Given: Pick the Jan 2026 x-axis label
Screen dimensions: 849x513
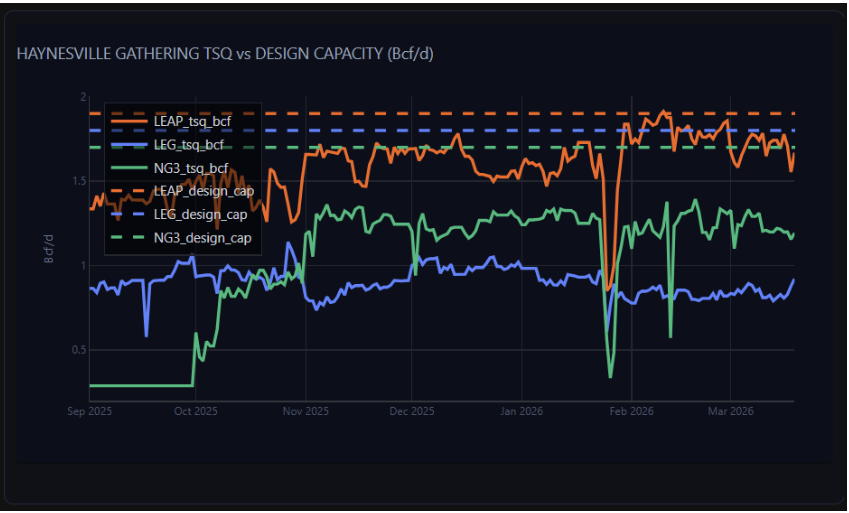Looking at the screenshot, I should pyautogui.click(x=521, y=411).
